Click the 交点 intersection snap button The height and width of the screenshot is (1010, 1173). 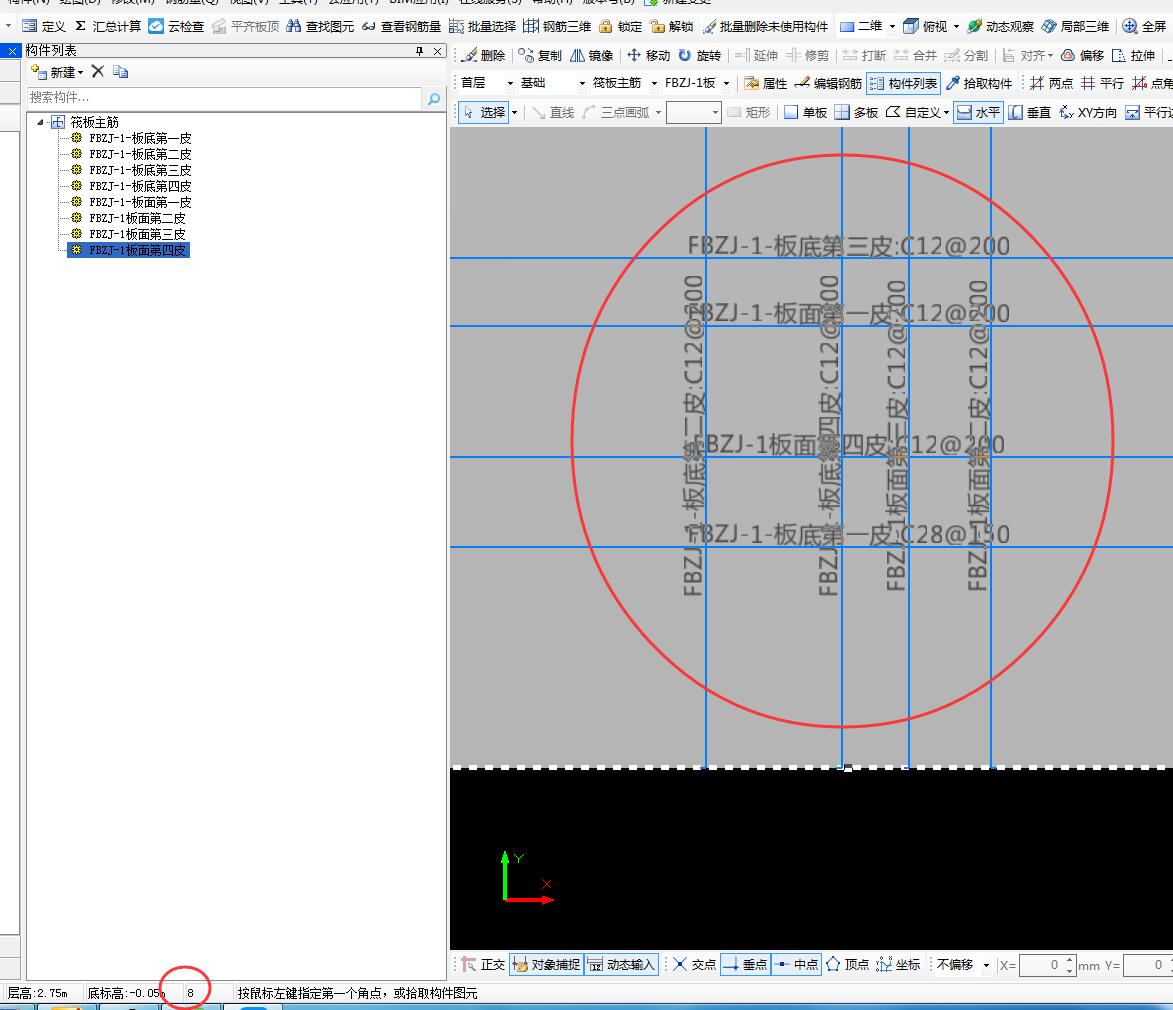(695, 964)
